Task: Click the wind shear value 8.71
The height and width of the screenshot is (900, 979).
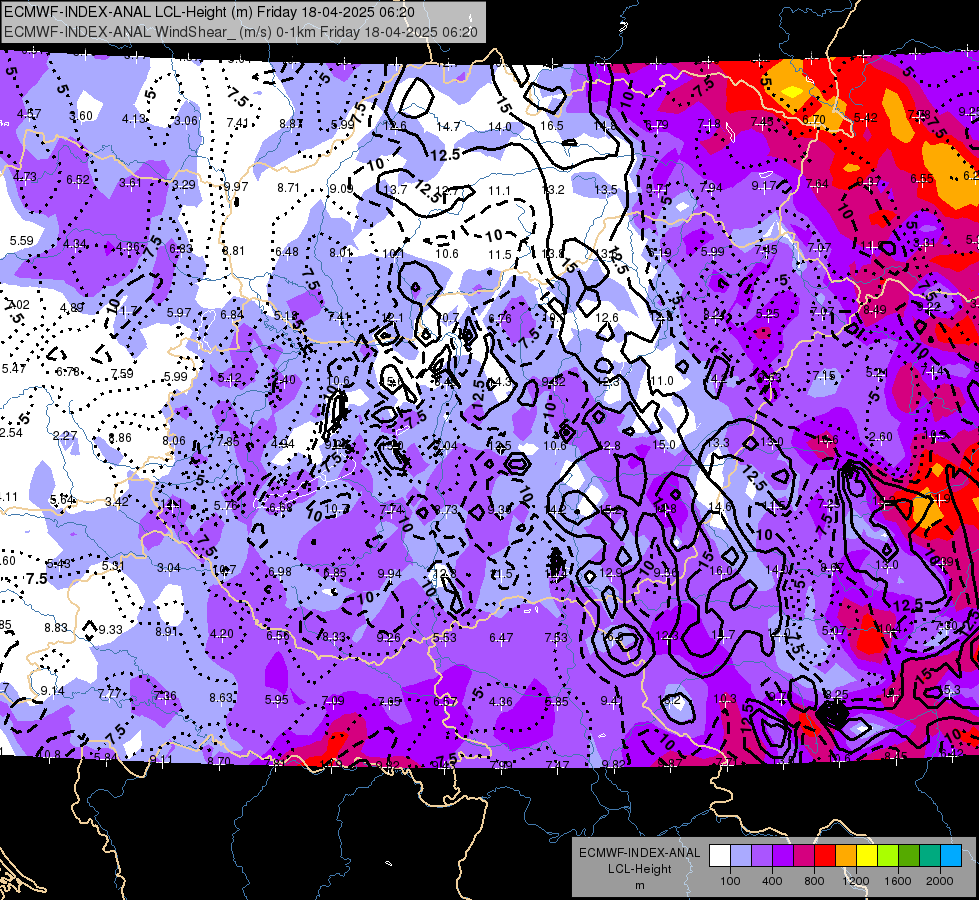Action: click(x=289, y=187)
